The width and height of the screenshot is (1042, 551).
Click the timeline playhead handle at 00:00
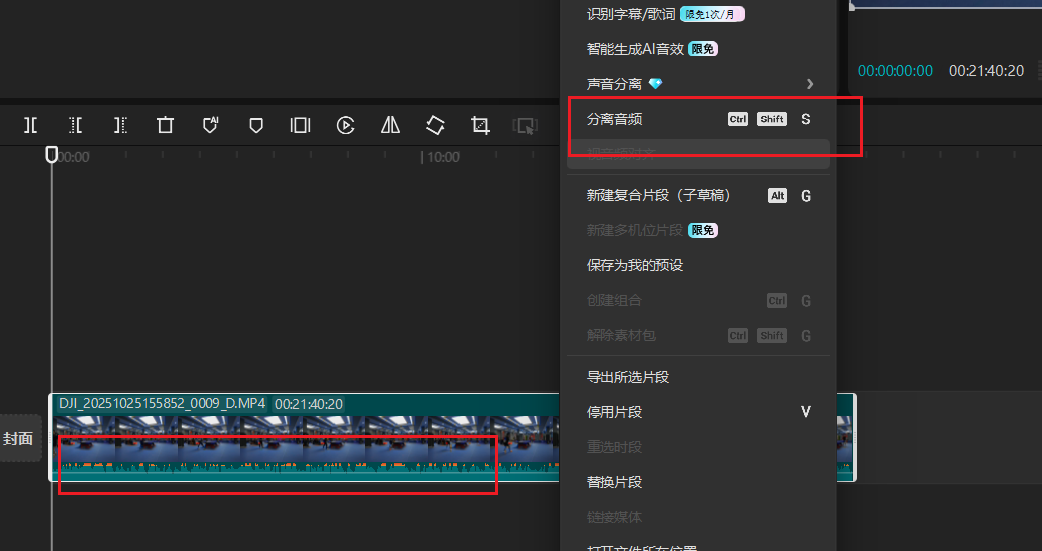click(52, 155)
